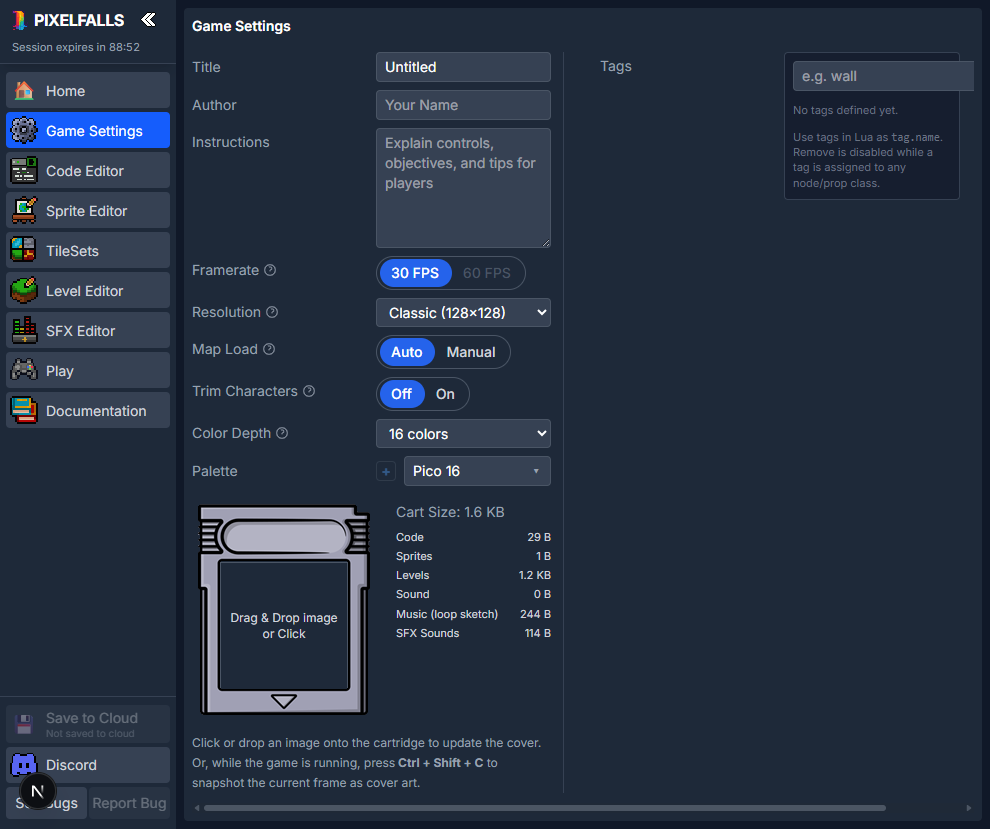
Task: Click the Trim Characters help icon
Action: [x=309, y=391]
